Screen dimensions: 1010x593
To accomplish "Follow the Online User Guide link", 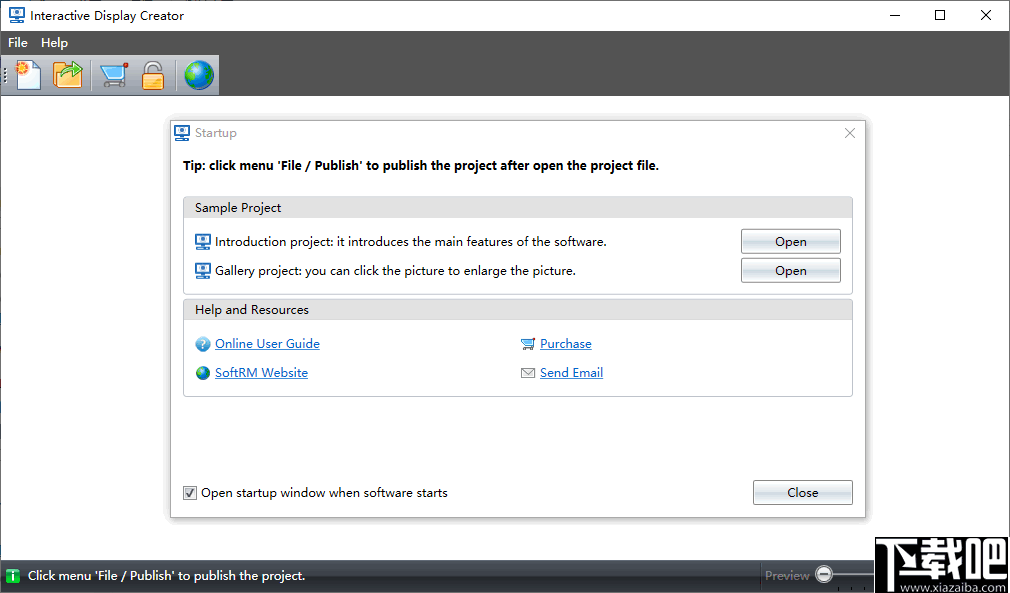I will [267, 344].
